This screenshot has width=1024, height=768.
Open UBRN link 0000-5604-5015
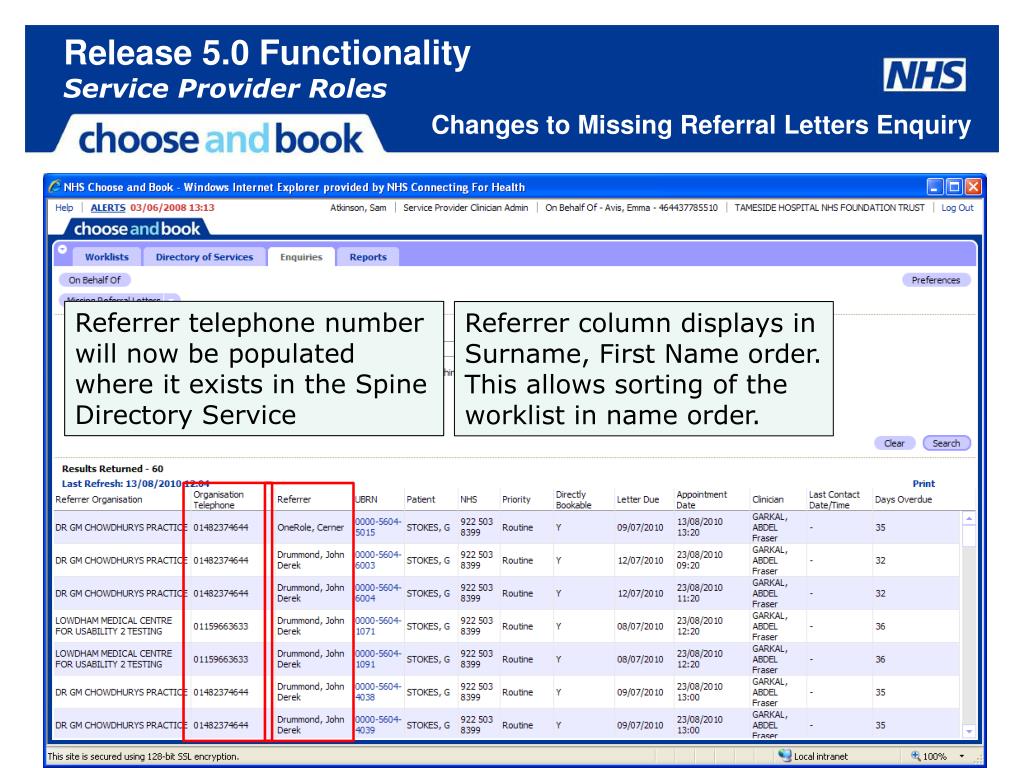[377, 527]
